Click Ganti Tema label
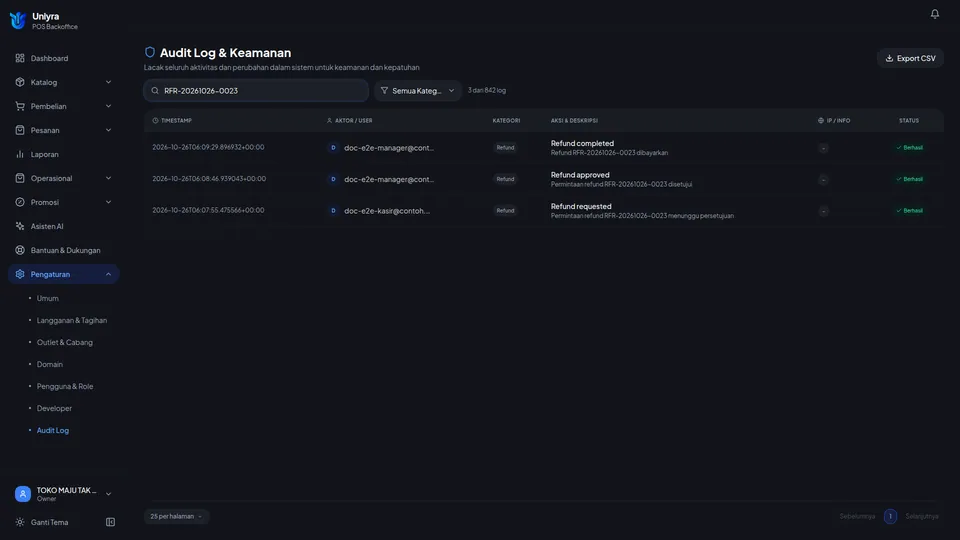Viewport: 960px width, 540px height. [50, 522]
